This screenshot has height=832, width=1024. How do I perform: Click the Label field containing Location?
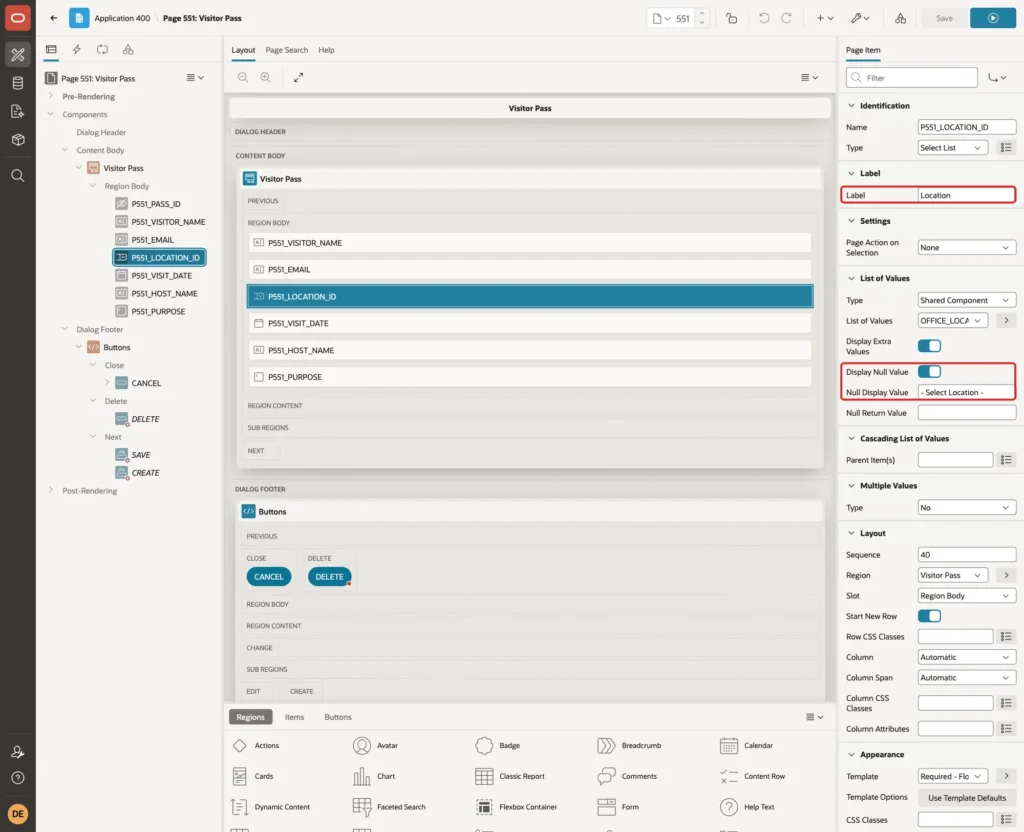967,195
